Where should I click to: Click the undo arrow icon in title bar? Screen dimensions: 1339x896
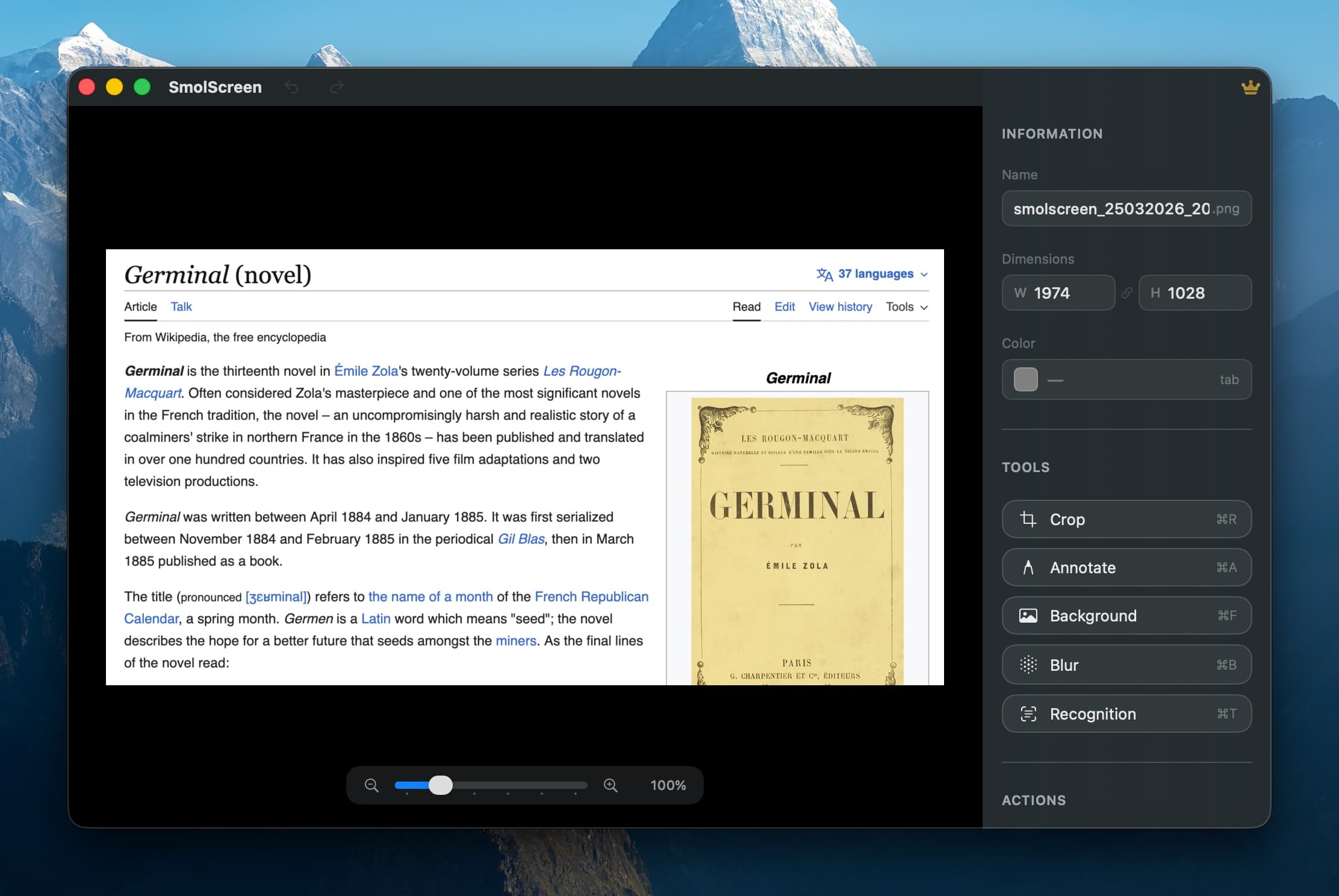coord(292,87)
